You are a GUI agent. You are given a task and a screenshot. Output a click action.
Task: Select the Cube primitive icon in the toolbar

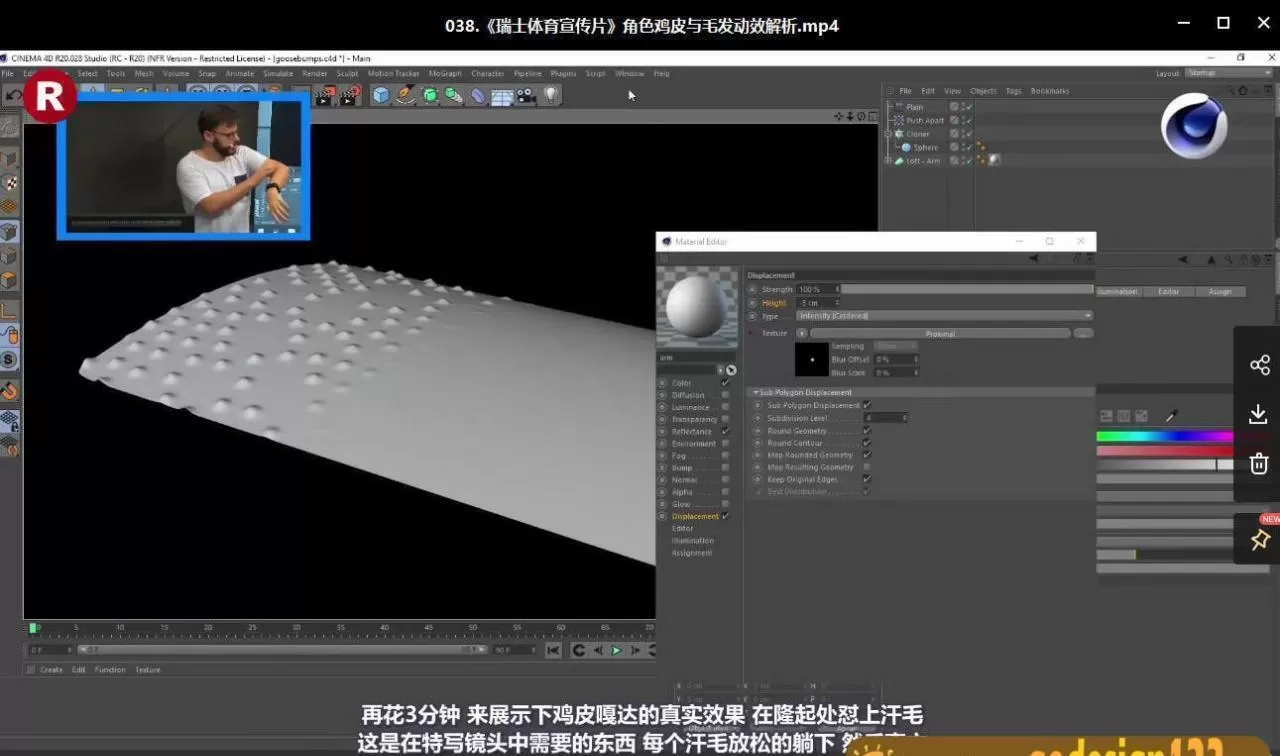[381, 95]
